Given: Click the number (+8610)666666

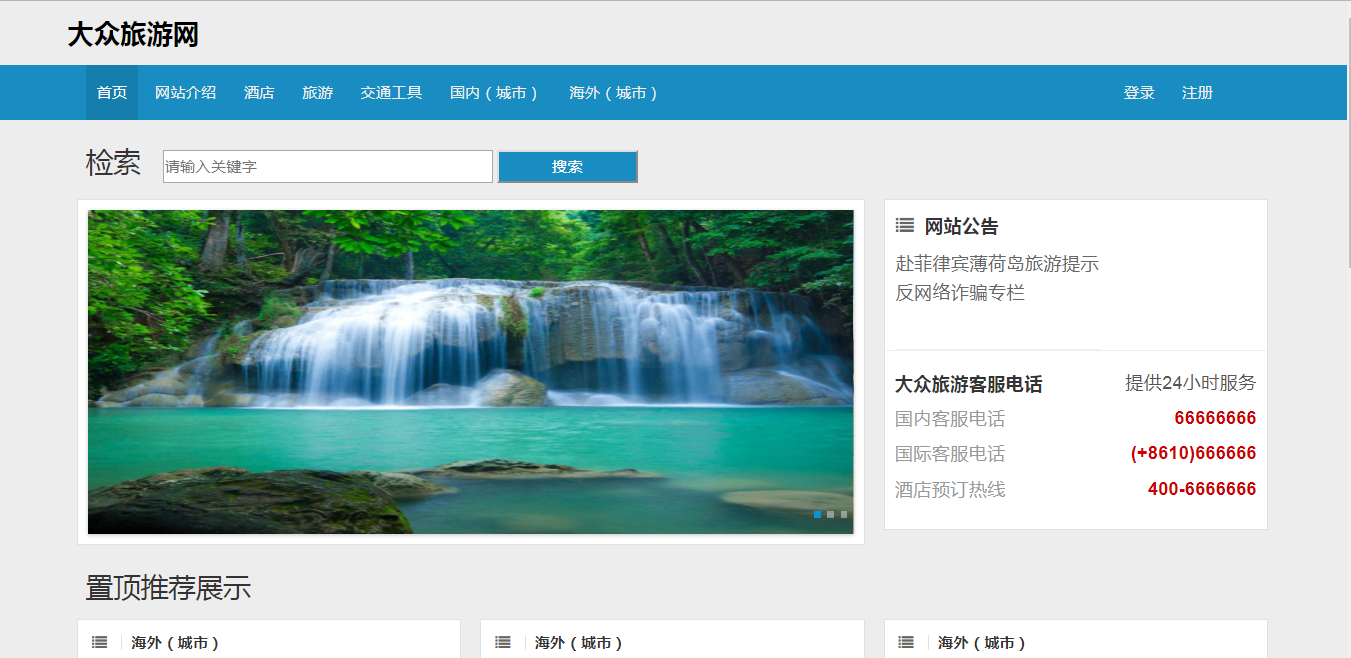Looking at the screenshot, I should pos(1193,453).
